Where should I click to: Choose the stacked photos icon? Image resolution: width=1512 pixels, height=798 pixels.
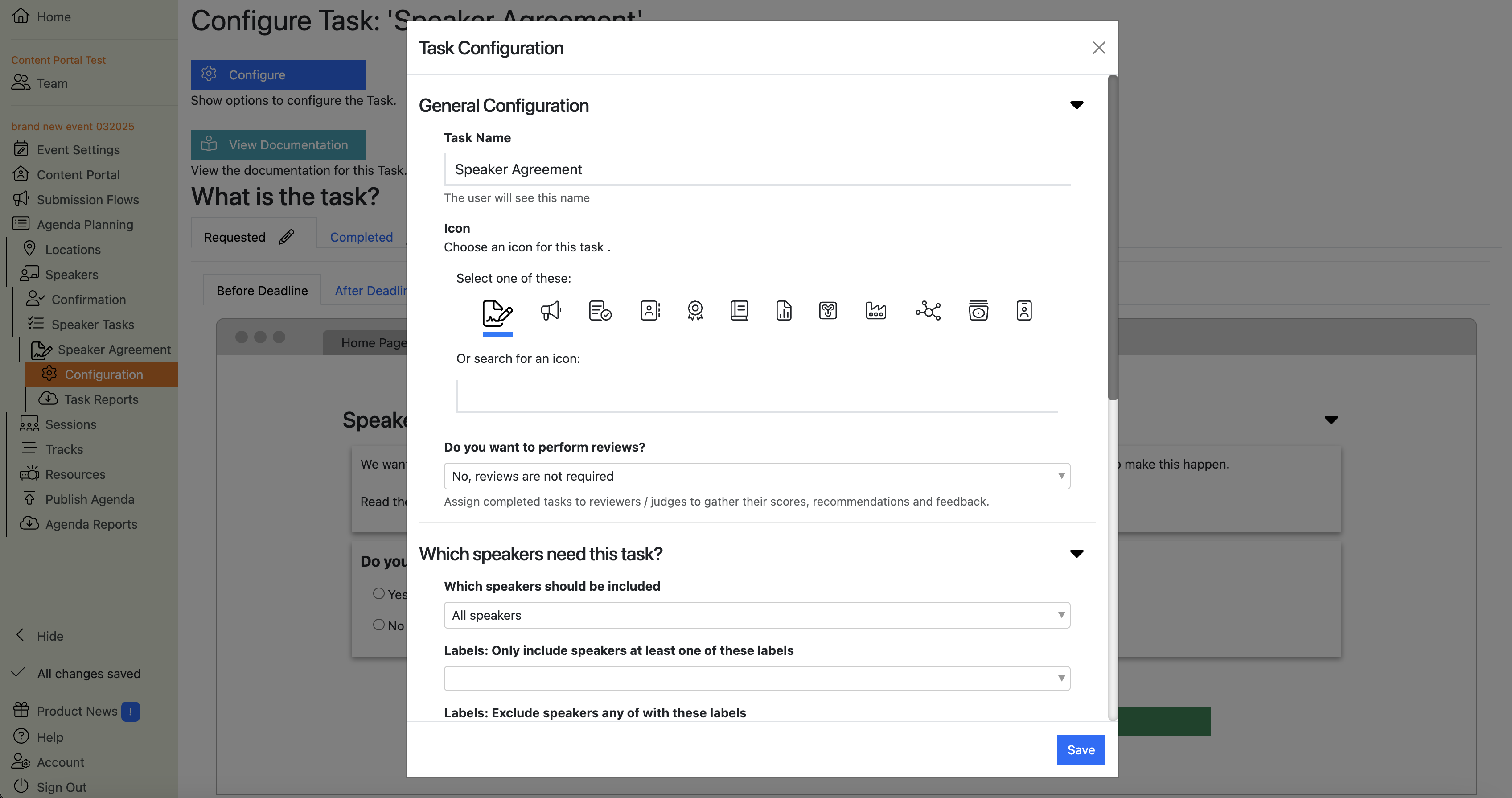click(x=978, y=310)
